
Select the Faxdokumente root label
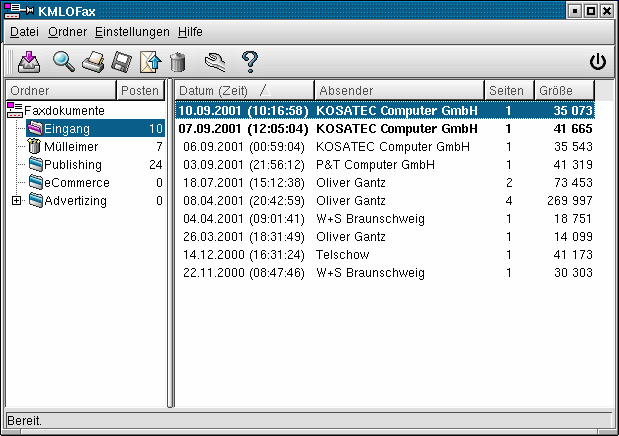point(64,110)
